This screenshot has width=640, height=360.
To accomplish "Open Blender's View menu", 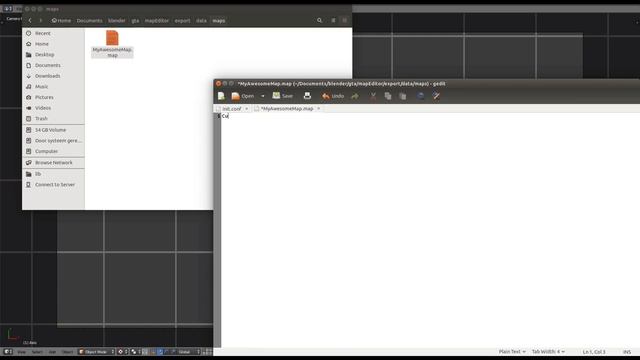I will click(x=21, y=351).
